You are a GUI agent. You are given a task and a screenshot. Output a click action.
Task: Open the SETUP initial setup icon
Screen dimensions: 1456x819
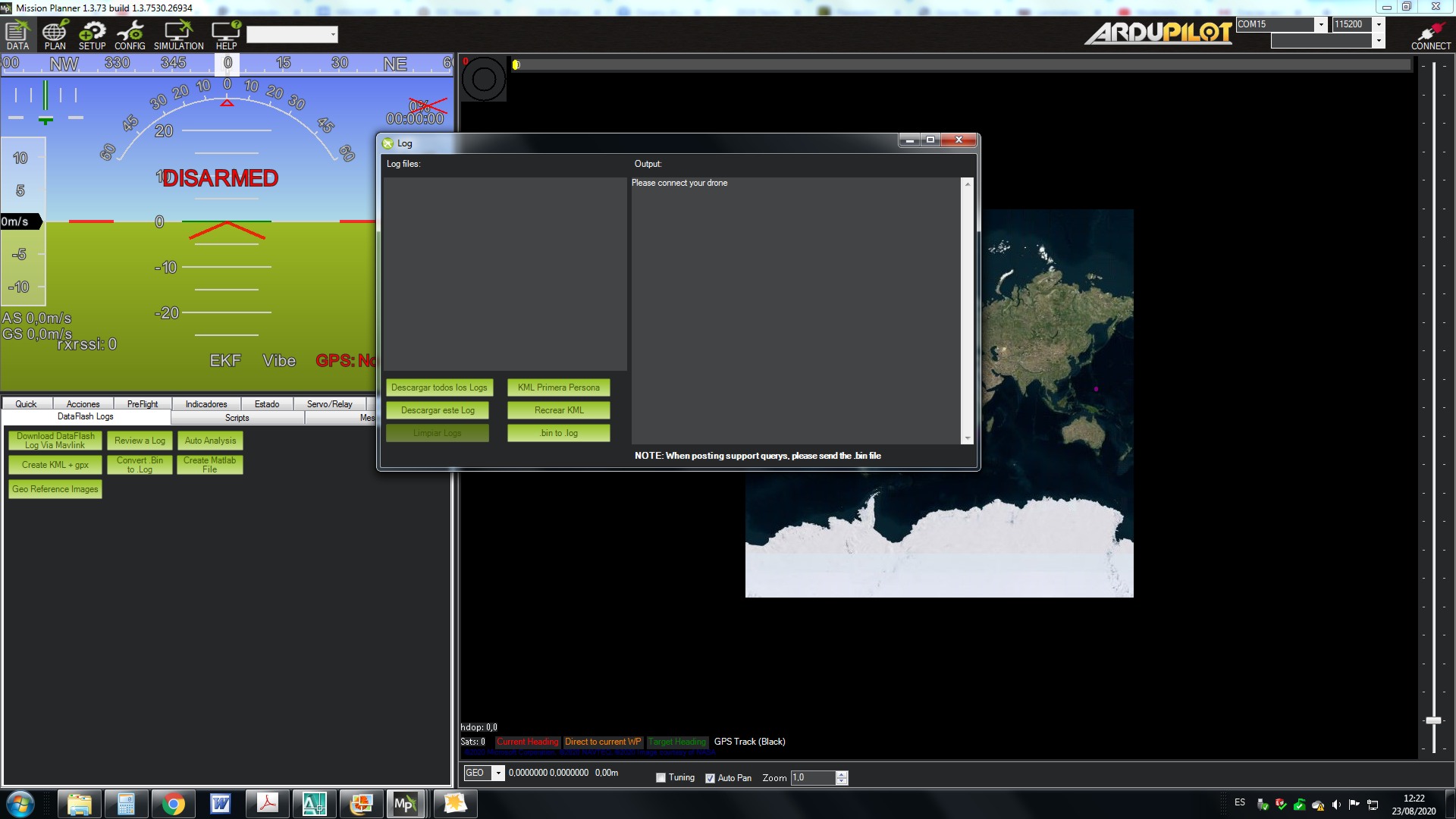click(92, 35)
